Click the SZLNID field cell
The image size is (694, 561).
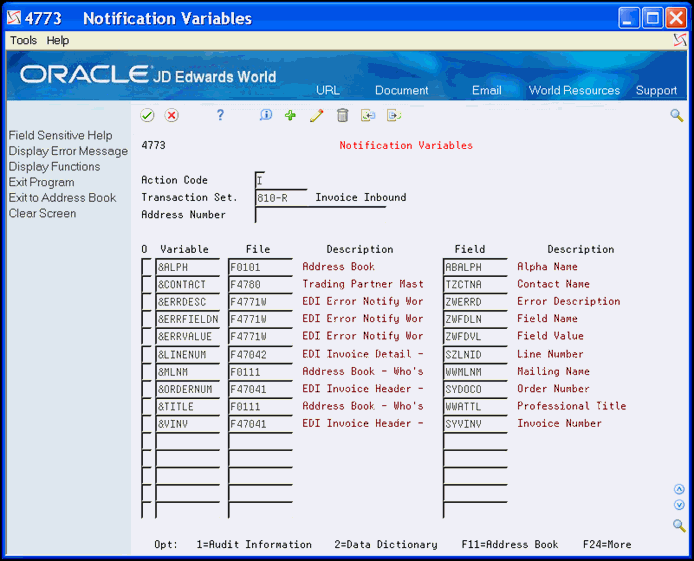click(475, 354)
